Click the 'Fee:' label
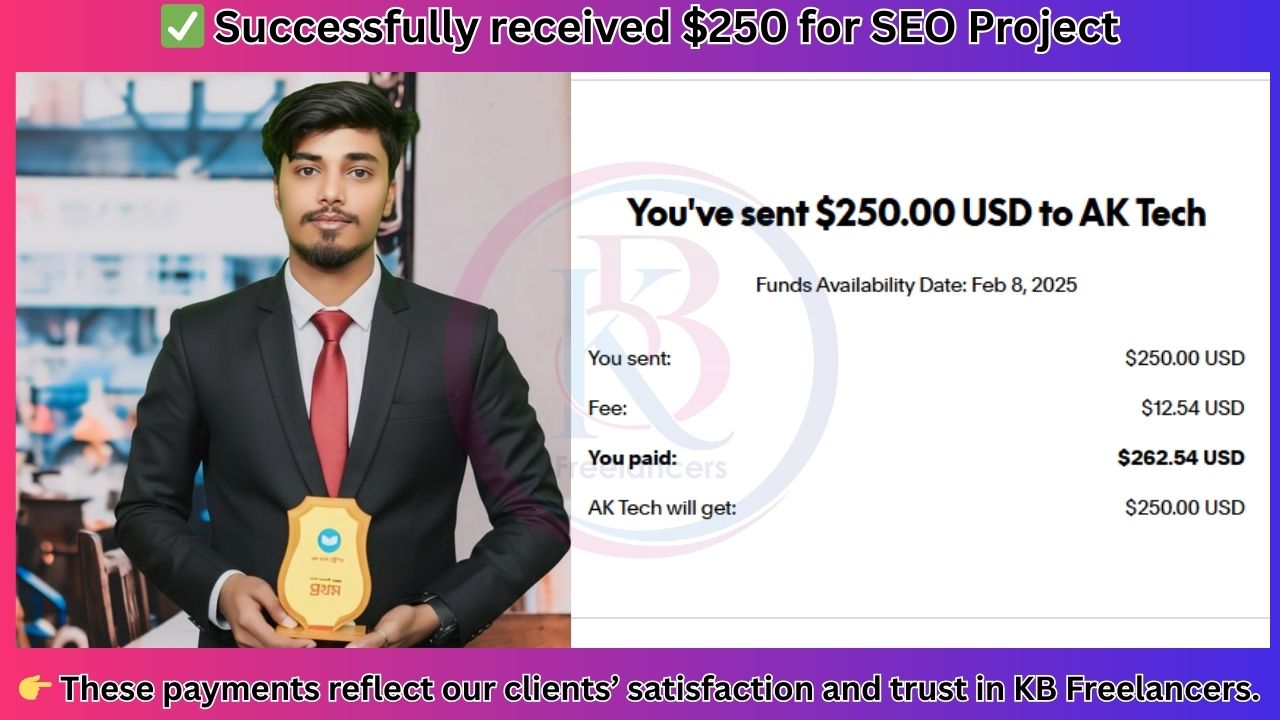1280x720 pixels. coord(607,408)
